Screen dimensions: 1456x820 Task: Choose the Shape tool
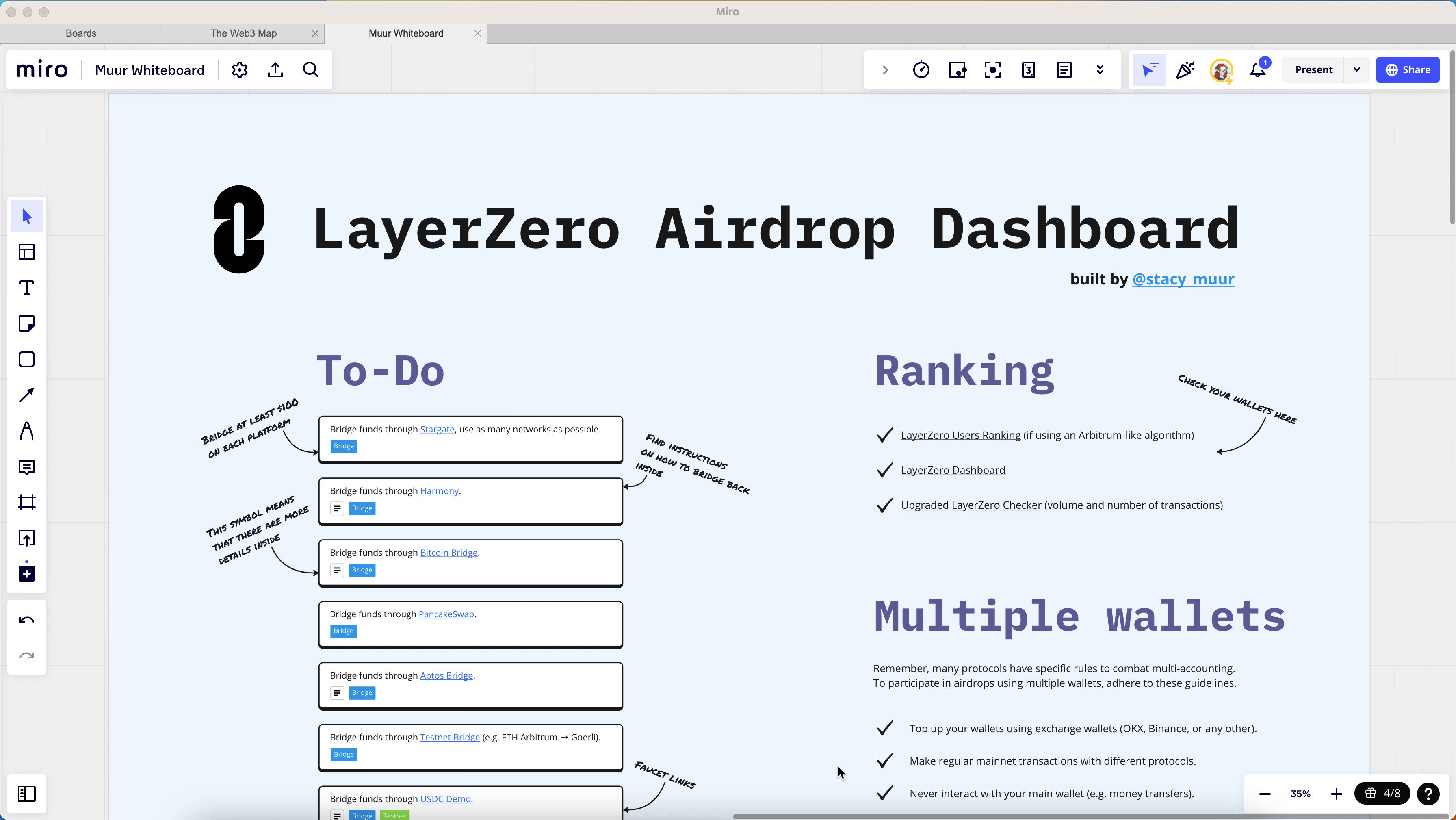click(26, 360)
